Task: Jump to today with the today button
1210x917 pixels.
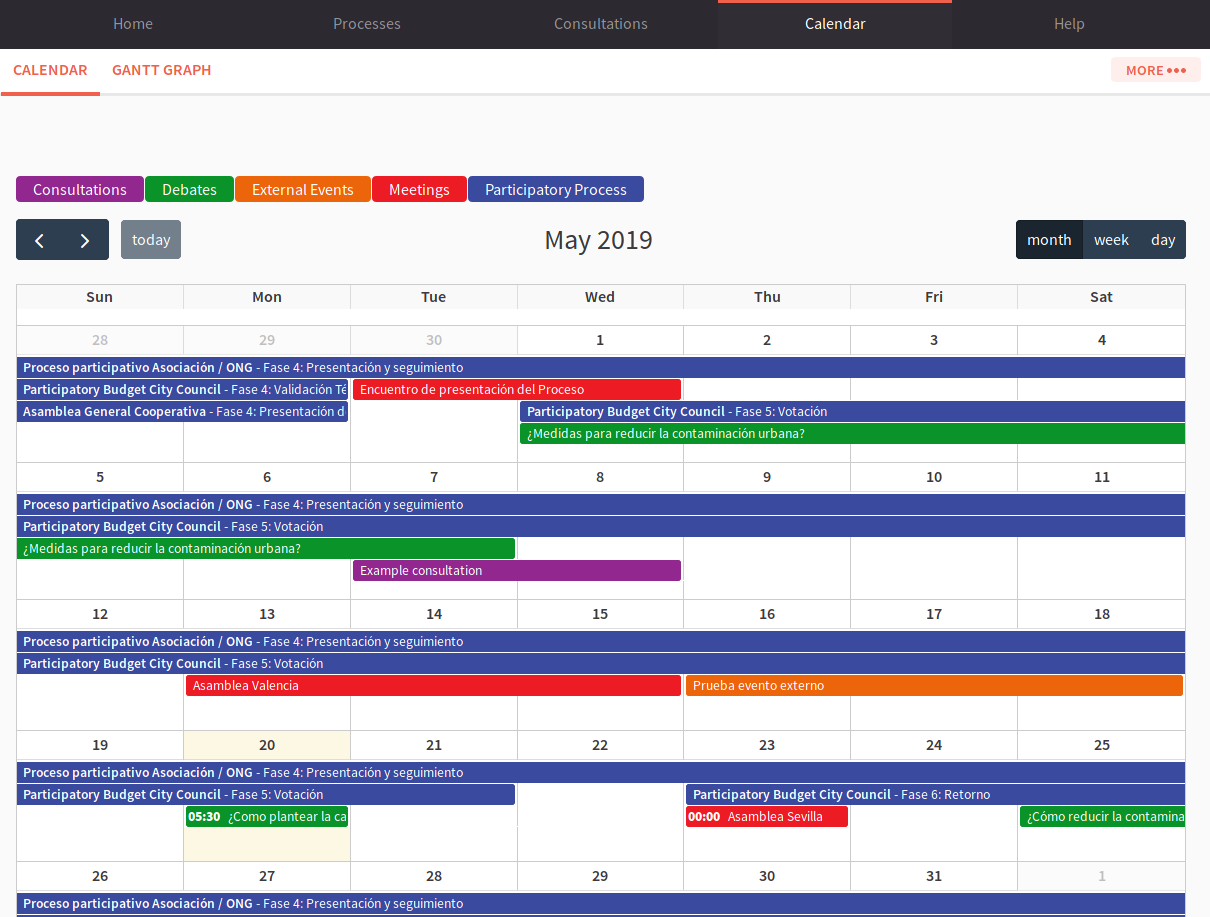Action: (150, 239)
